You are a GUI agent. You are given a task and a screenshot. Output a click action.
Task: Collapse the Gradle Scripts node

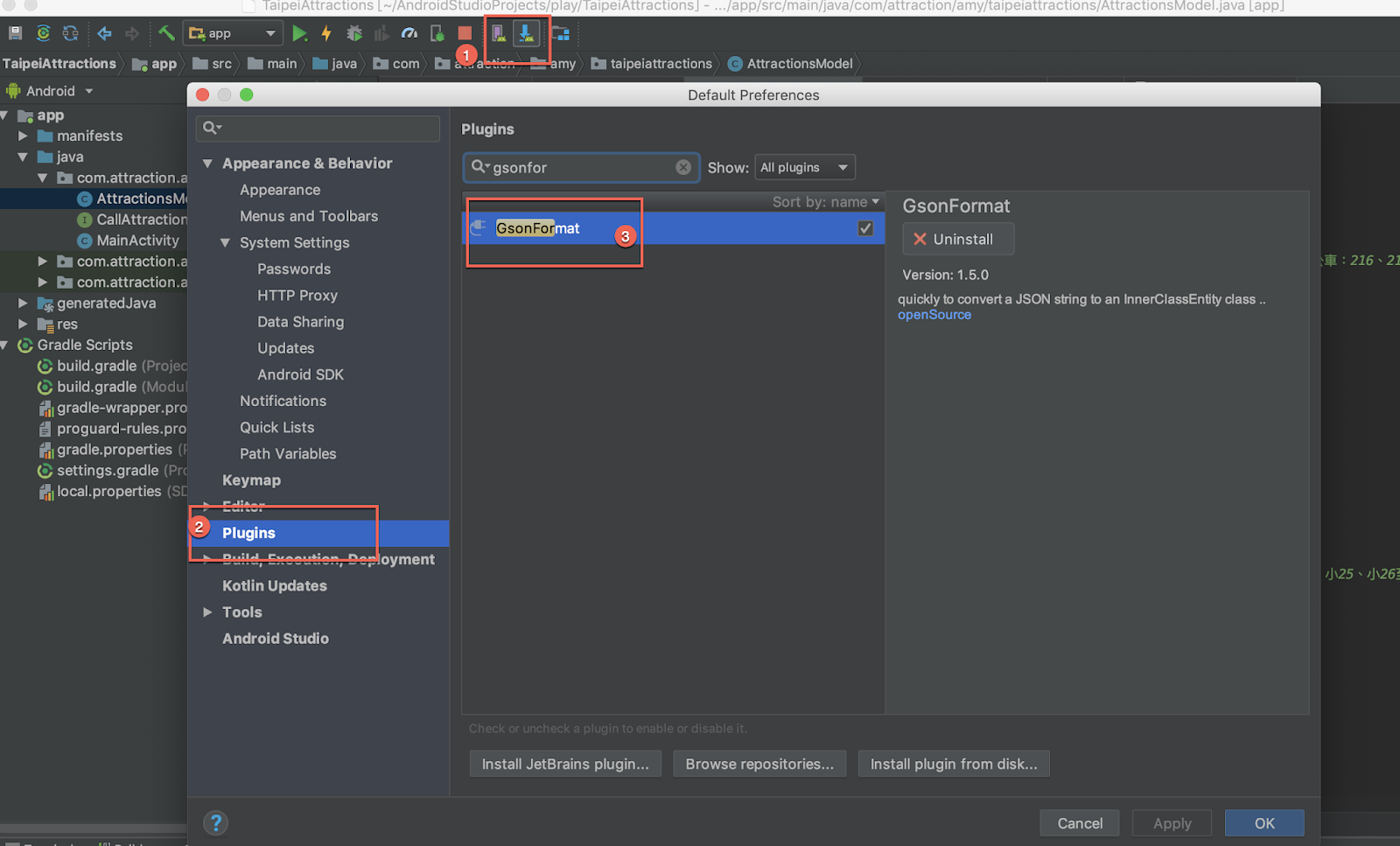[4, 346]
